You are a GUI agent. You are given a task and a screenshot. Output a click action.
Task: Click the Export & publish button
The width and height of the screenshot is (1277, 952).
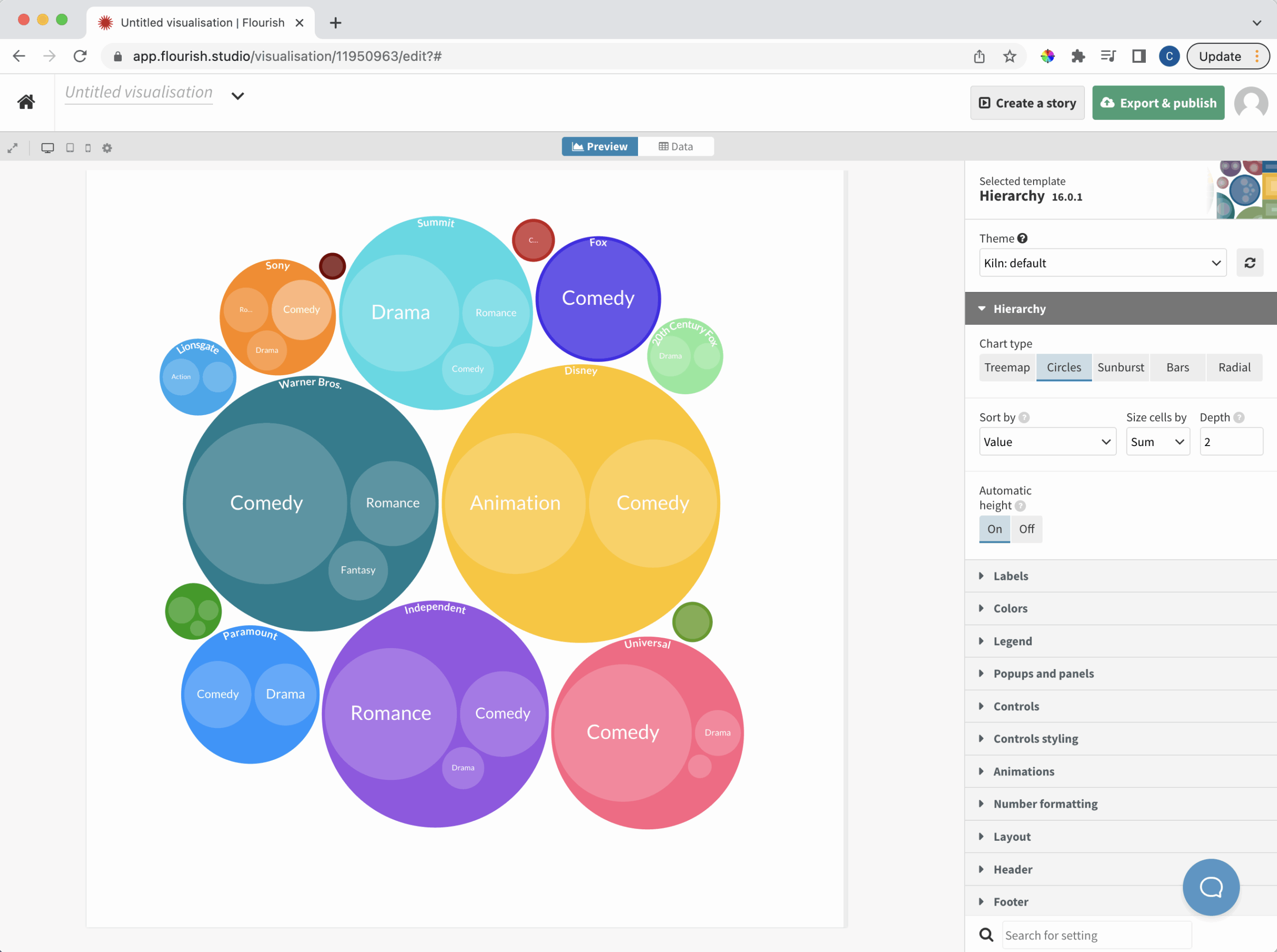tap(1158, 103)
